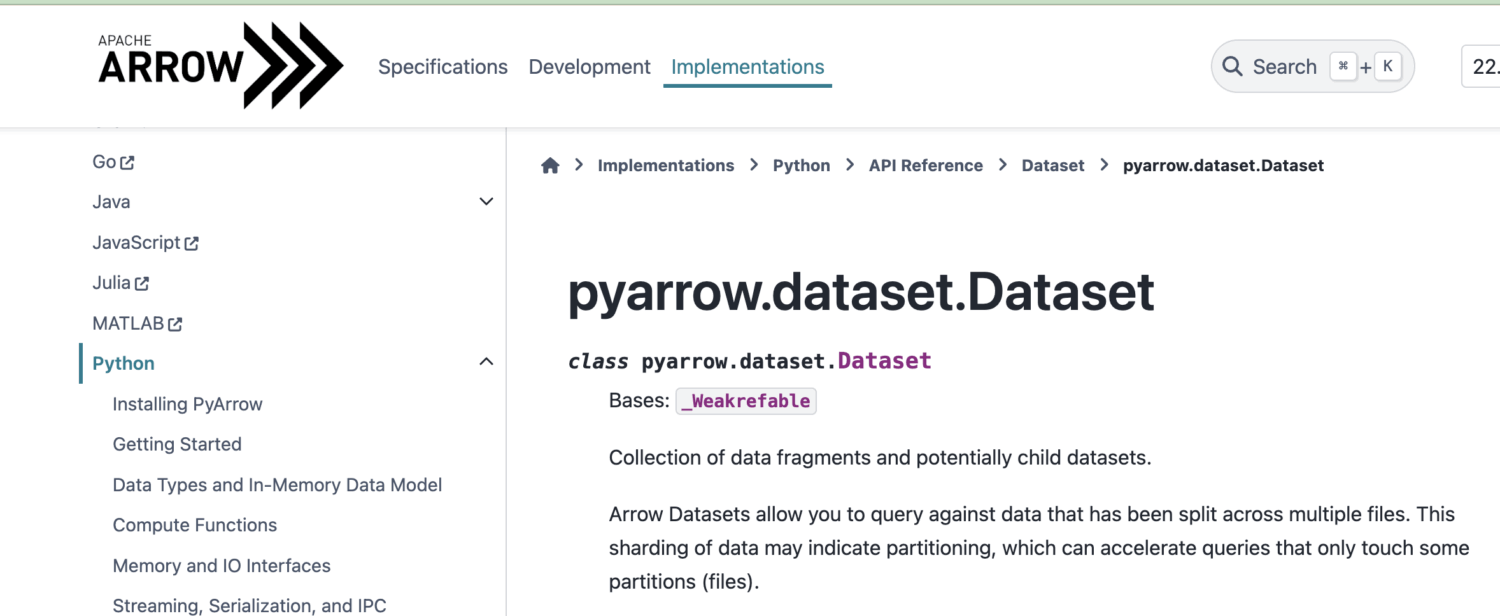Viewport: 1500px width, 616px height.
Task: Click the Apache Arrow logo
Action: 220,65
